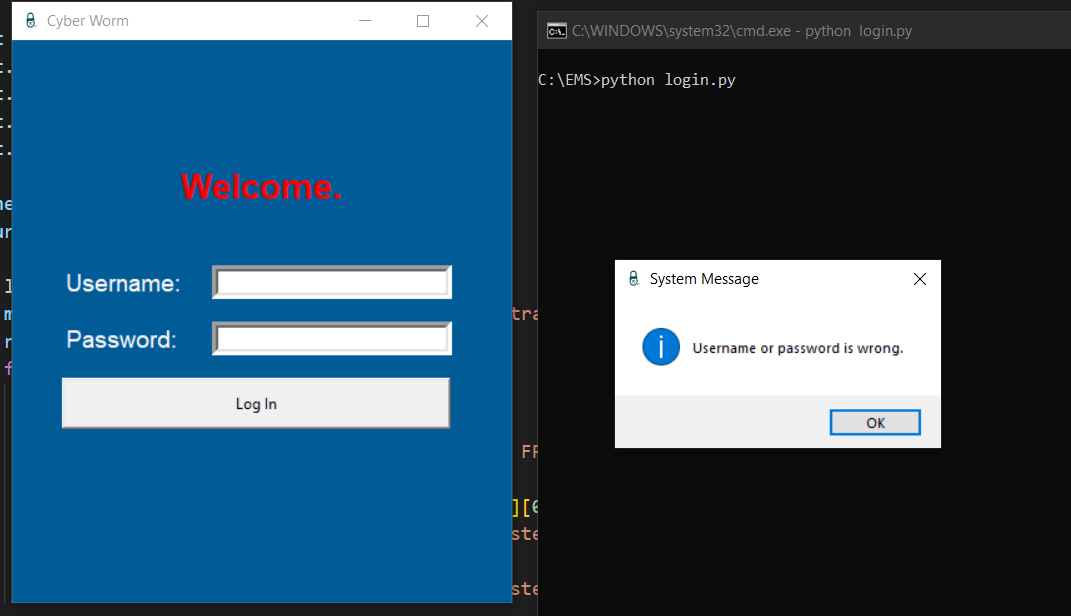This screenshot has height=616, width=1071.
Task: Focus the Username input field
Action: coord(332,283)
